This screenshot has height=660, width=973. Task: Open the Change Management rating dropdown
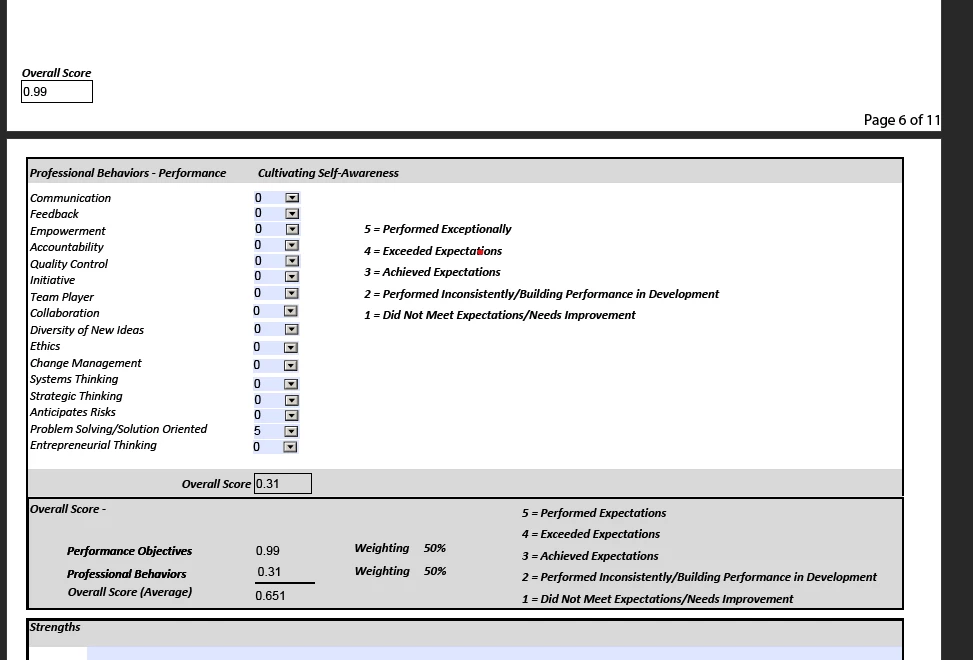(290, 365)
